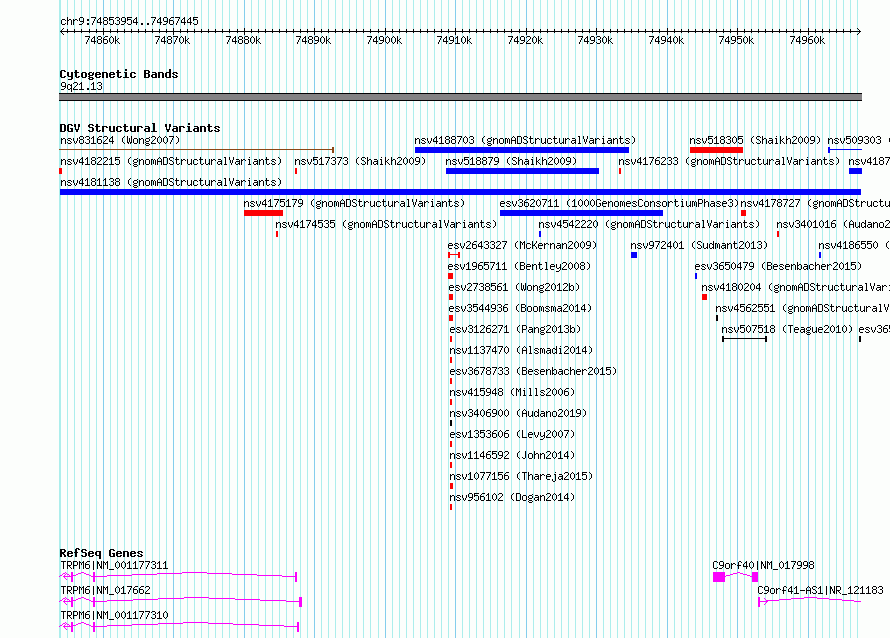Viewport: 890px width, 638px height.
Task: Open nsv1077156 (Thareja2015) label
Action: click(x=521, y=476)
